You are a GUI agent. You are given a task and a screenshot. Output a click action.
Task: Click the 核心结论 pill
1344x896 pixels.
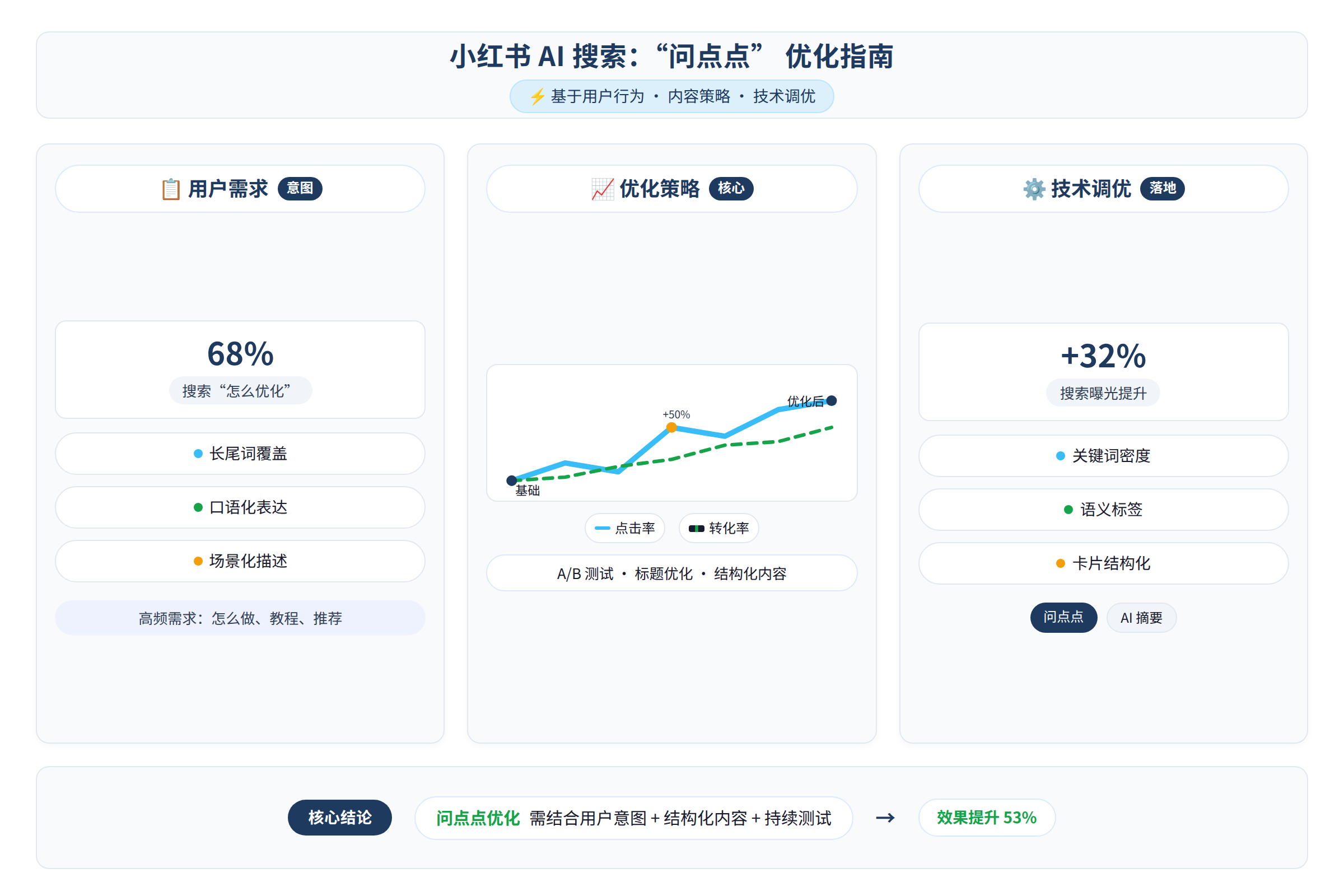coord(340,818)
